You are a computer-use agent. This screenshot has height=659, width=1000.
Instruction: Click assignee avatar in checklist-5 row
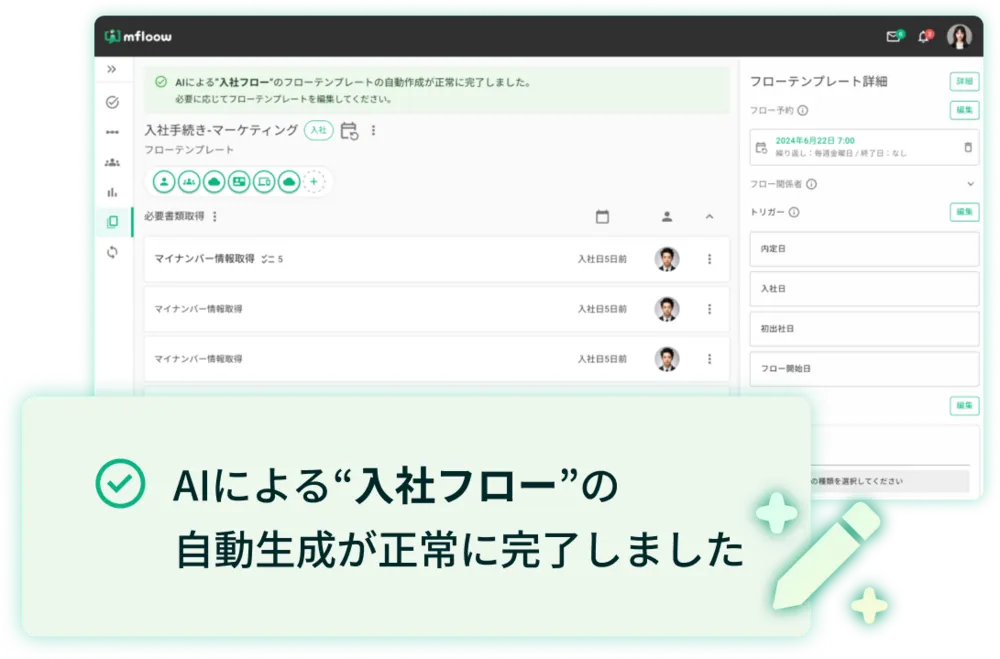click(x=666, y=259)
